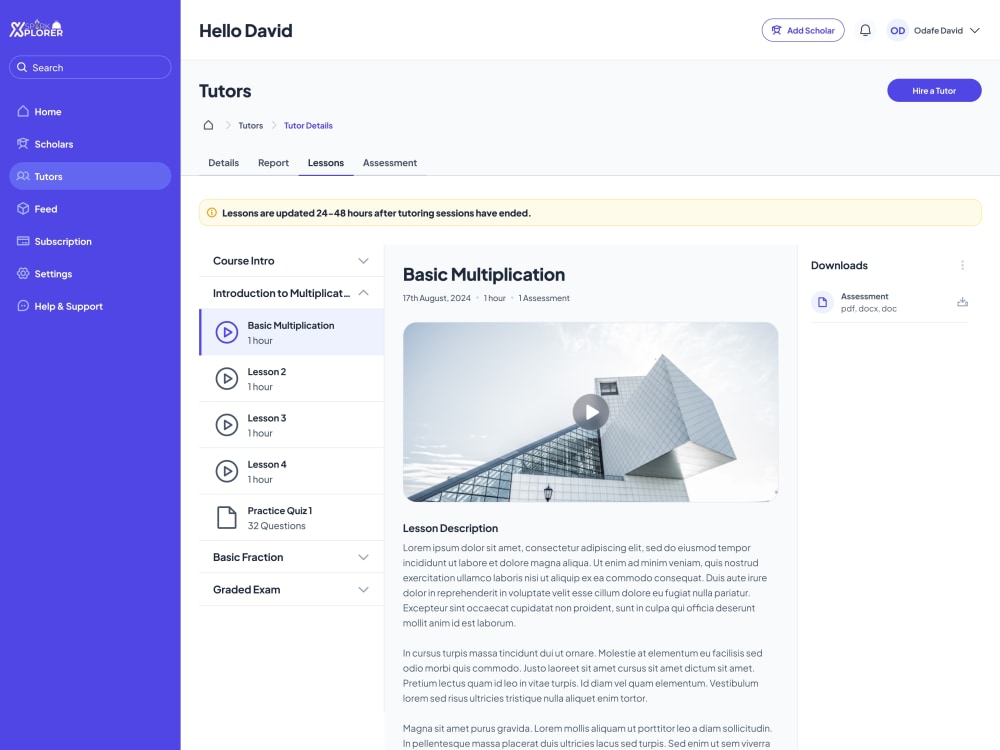1000x750 pixels.
Task: Click the Search input field
Action: [90, 67]
